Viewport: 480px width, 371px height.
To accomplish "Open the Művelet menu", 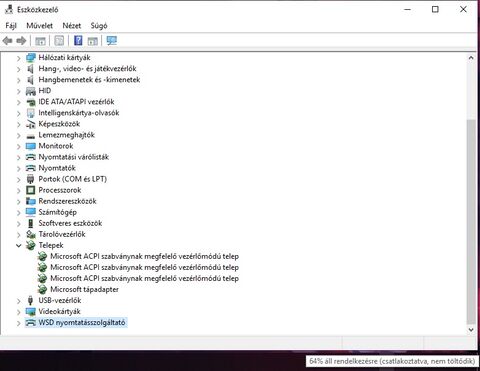I will pyautogui.click(x=40, y=26).
